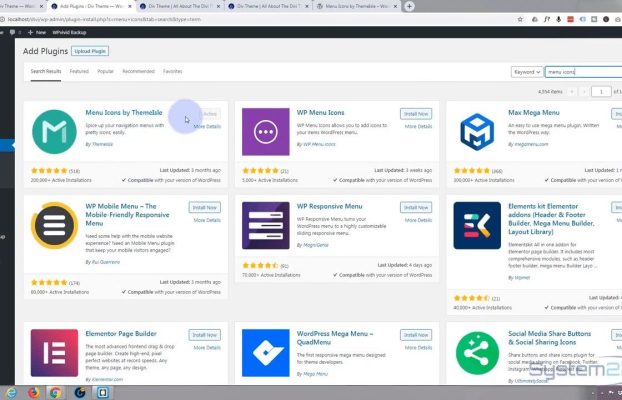Image resolution: width=622 pixels, height=400 pixels.
Task: Click the microphone extension icon in Chrome toolbar
Action: (559, 19)
